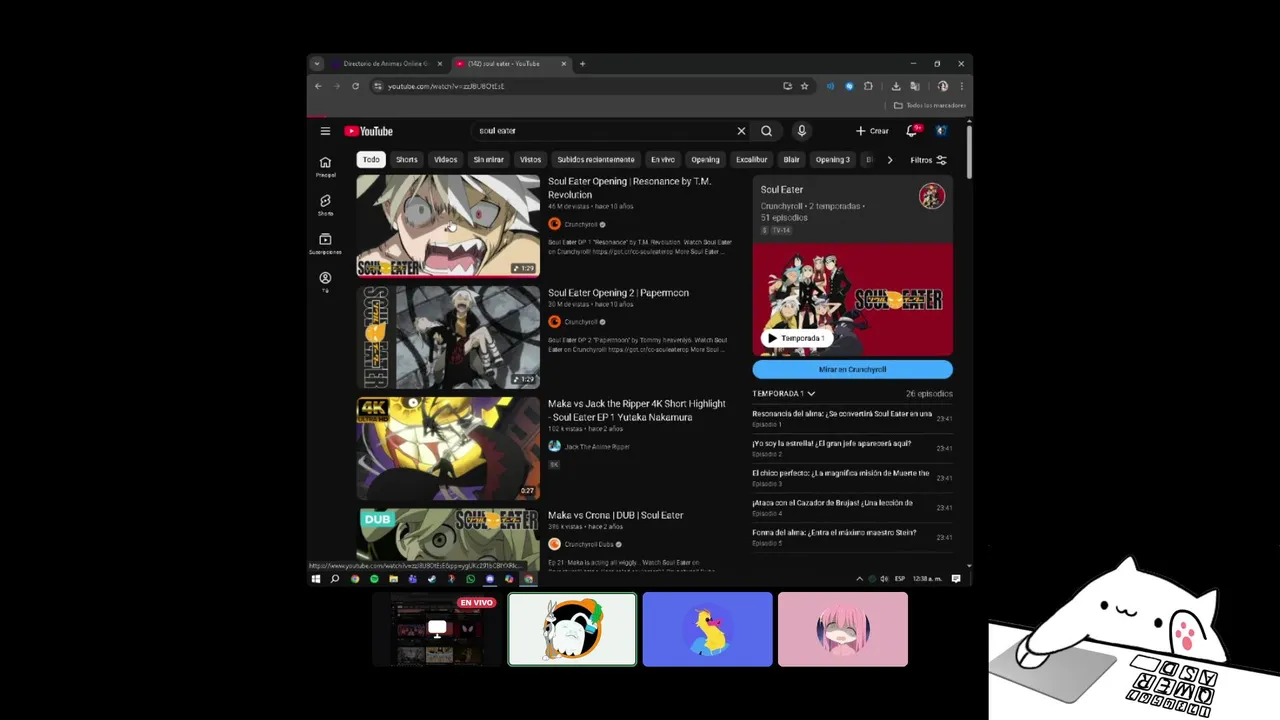Image resolution: width=1280 pixels, height=720 pixels.
Task: Open episode El chico perfecto row
Action: point(852,478)
